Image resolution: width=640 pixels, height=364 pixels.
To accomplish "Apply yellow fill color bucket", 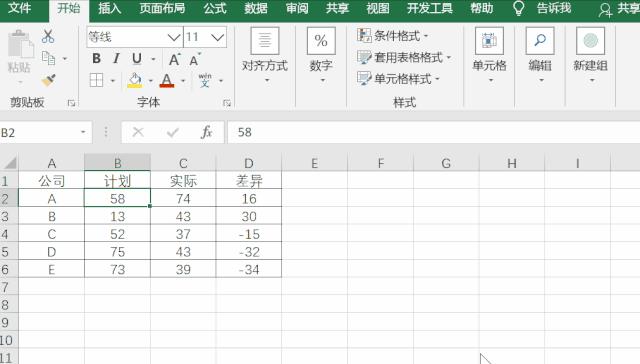I will coord(135,80).
